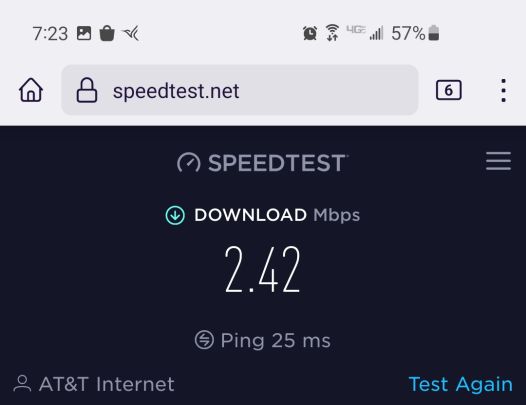
Task: Tap the Wi-Fi status bar icon
Action: 332,33
